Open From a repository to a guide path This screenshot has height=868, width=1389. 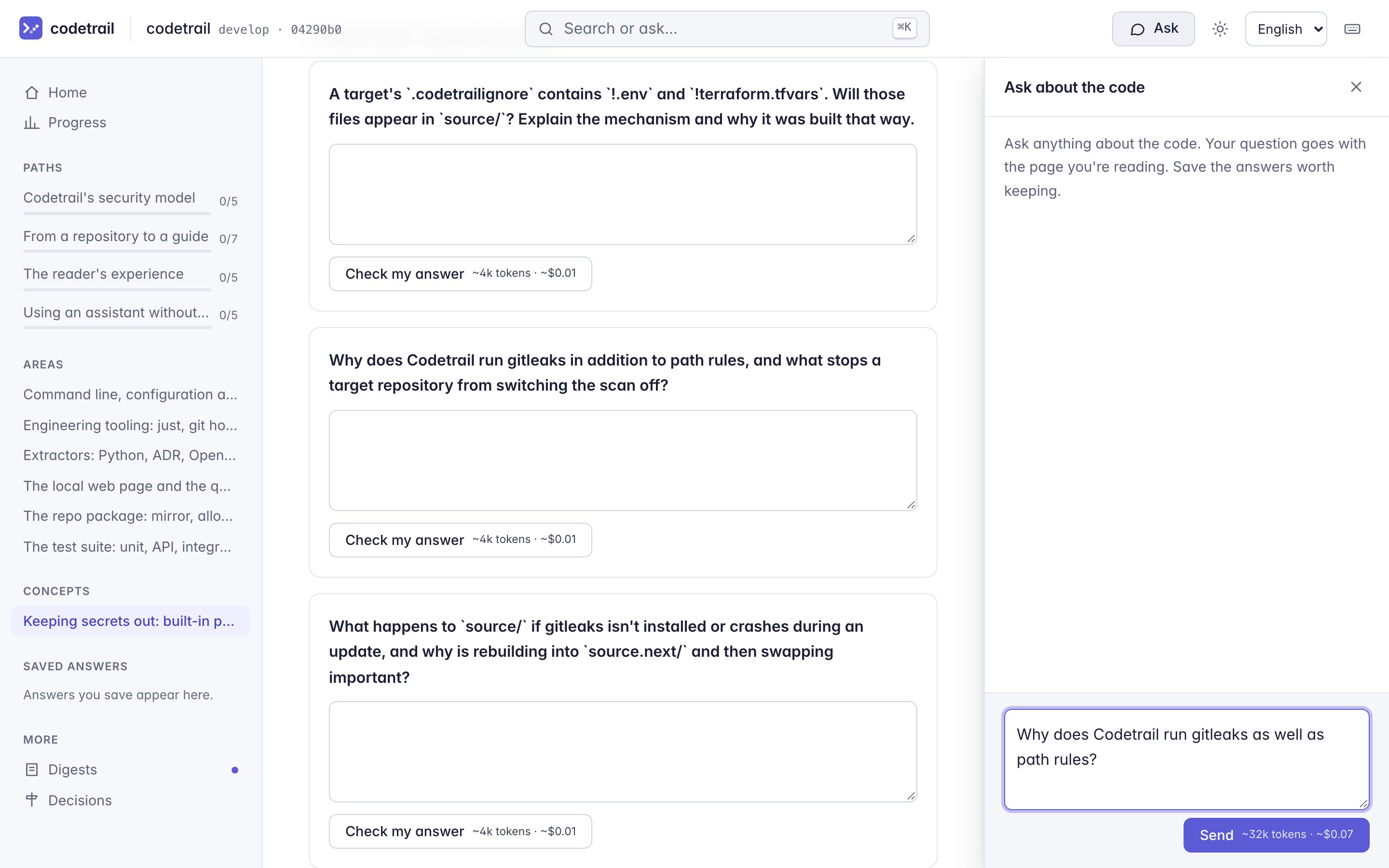coord(115,236)
